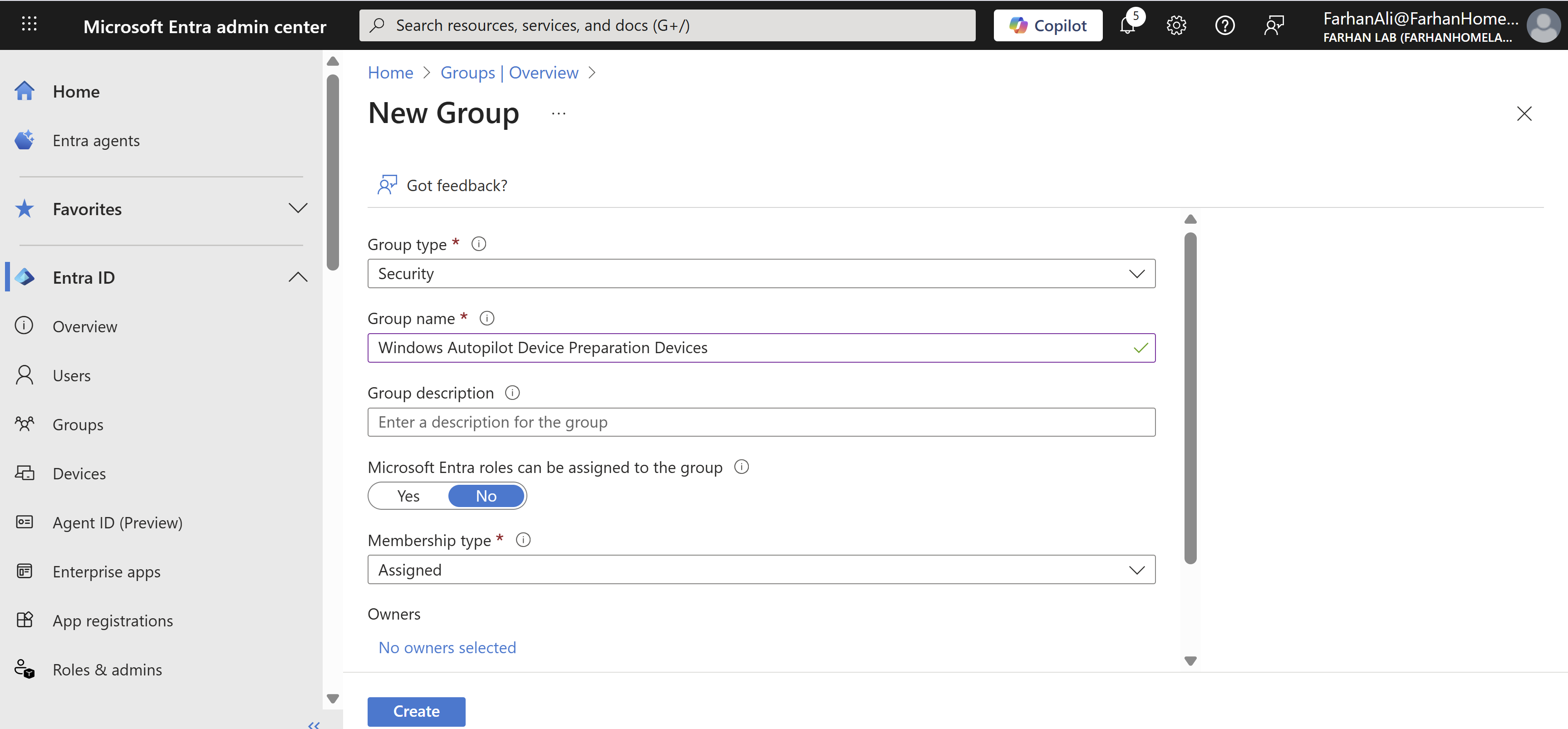
Task: Click the Membership type info icon
Action: coord(523,540)
